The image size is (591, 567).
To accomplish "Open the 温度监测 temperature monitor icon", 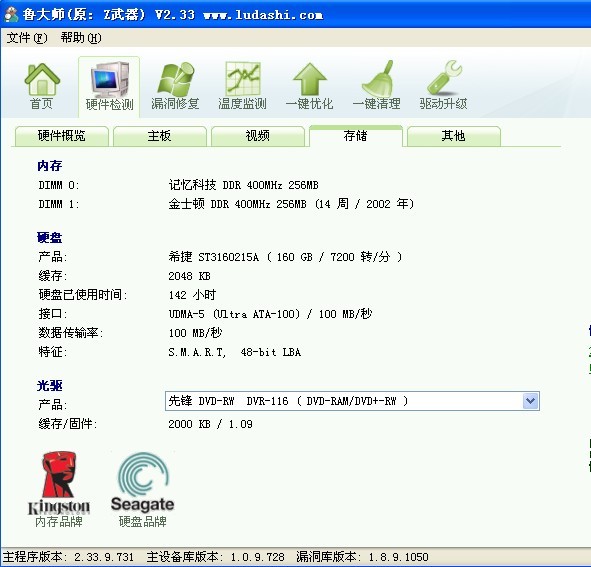I will pyautogui.click(x=242, y=86).
